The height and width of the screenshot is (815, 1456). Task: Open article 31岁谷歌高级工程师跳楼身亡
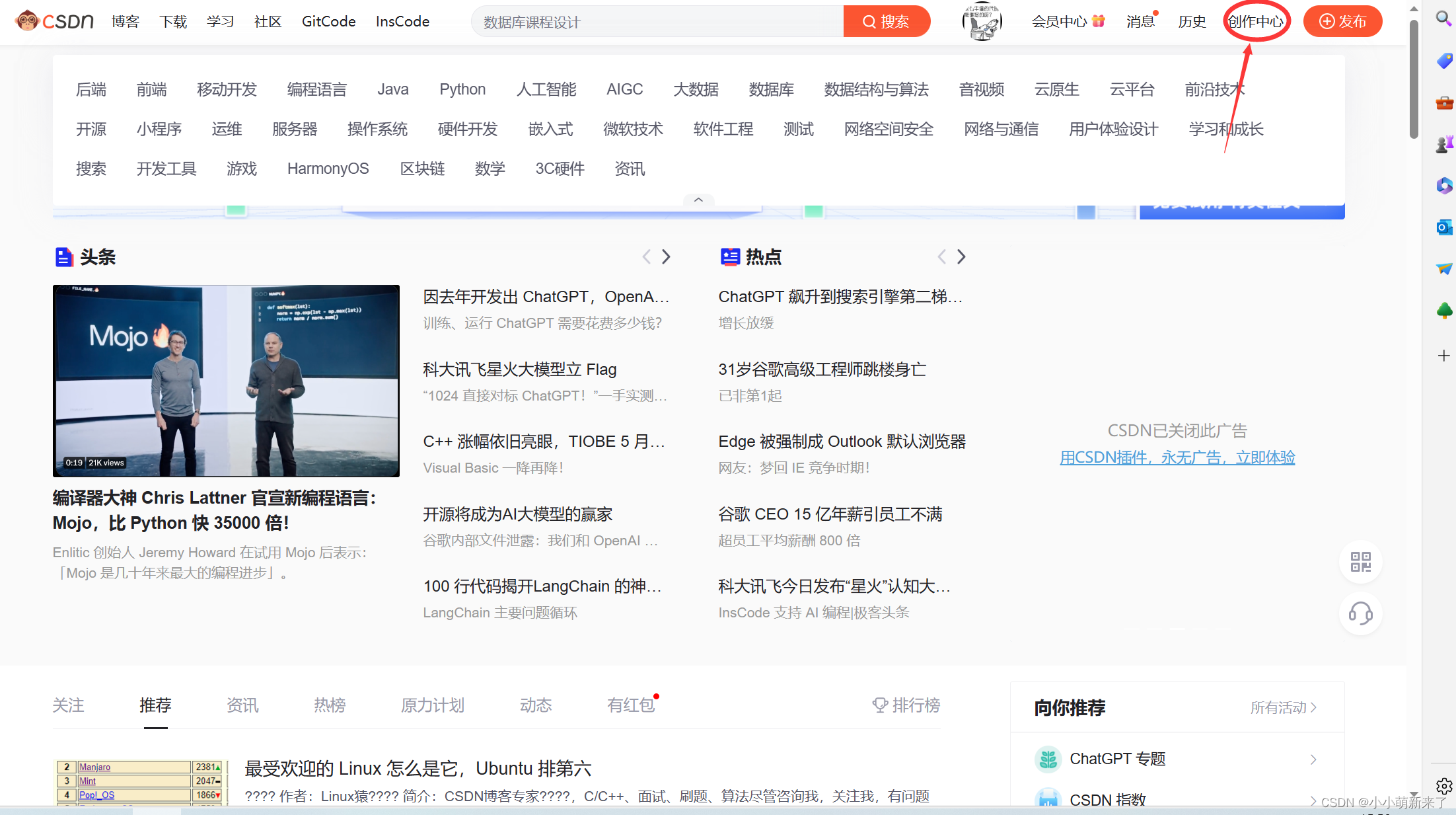822,369
